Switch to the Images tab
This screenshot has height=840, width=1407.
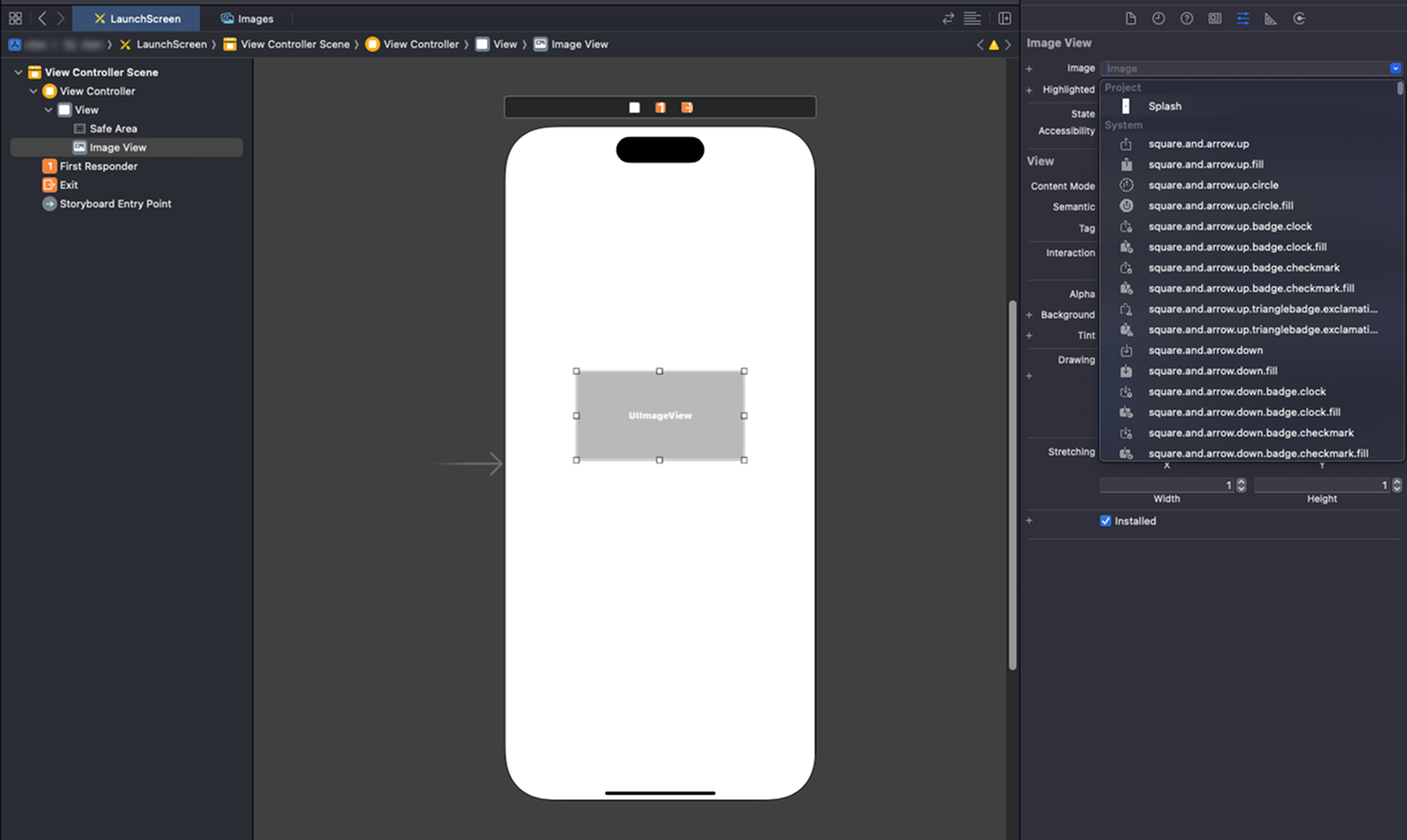[x=247, y=19]
